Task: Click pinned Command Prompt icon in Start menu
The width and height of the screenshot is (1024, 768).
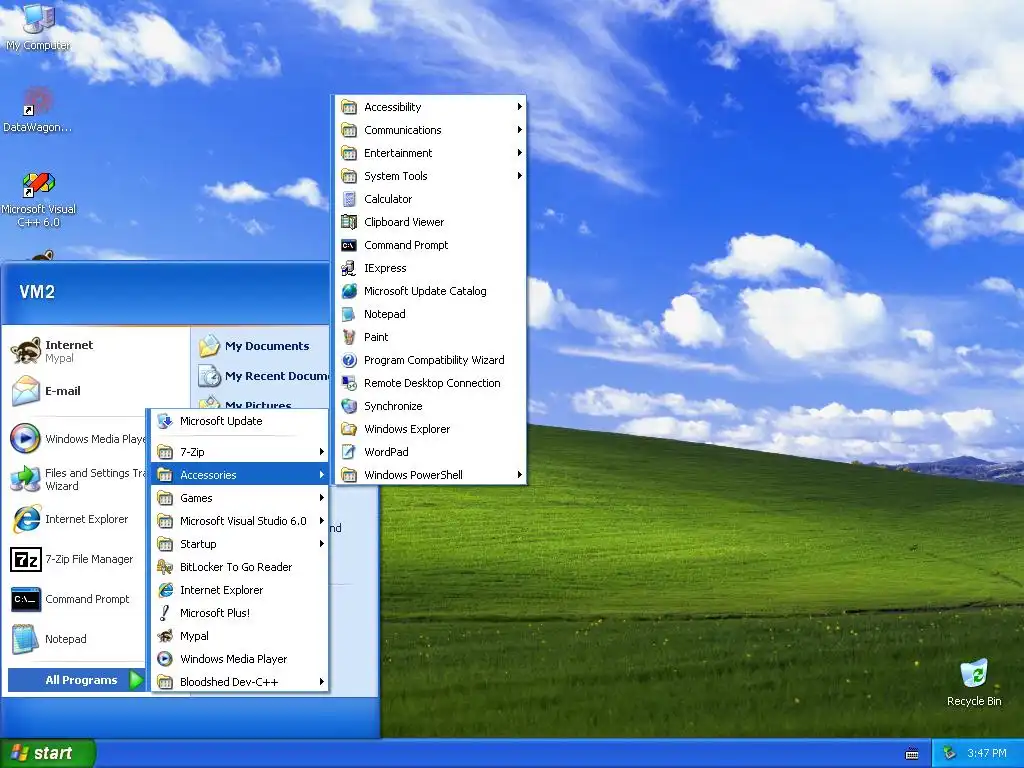Action: (26, 600)
